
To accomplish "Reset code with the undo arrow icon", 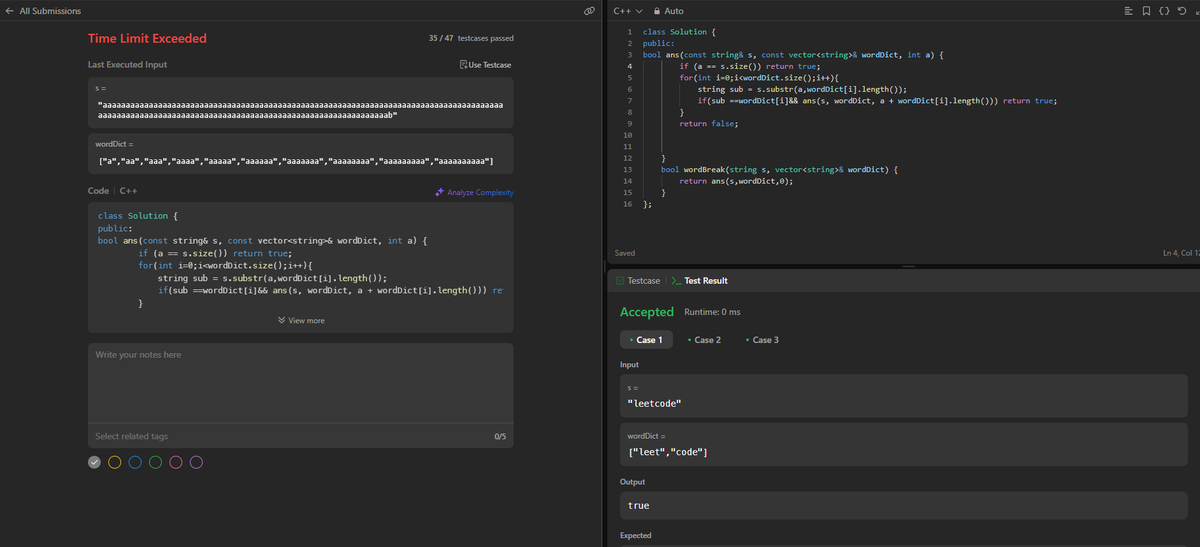I will pyautogui.click(x=1183, y=11).
